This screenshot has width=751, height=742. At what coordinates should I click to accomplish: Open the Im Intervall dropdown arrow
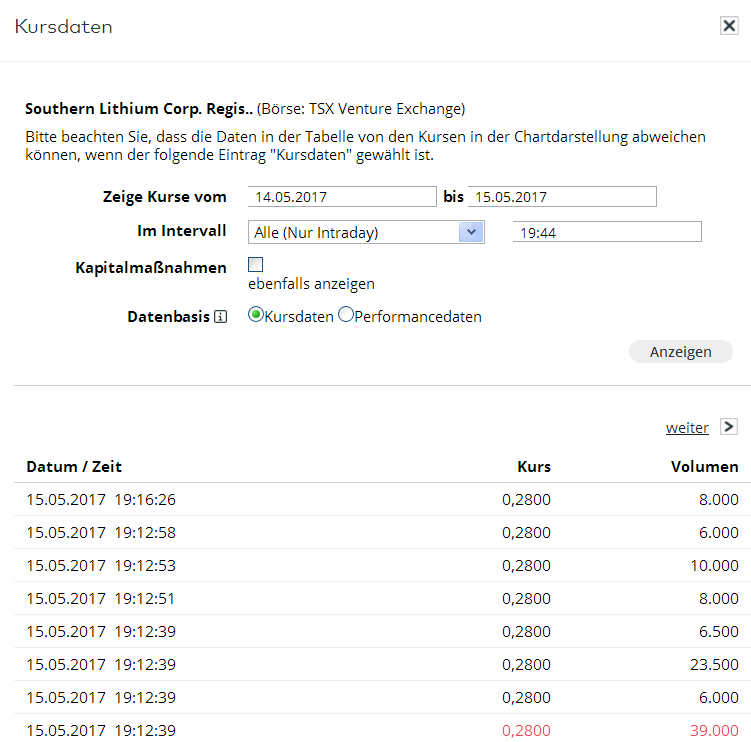(x=470, y=232)
